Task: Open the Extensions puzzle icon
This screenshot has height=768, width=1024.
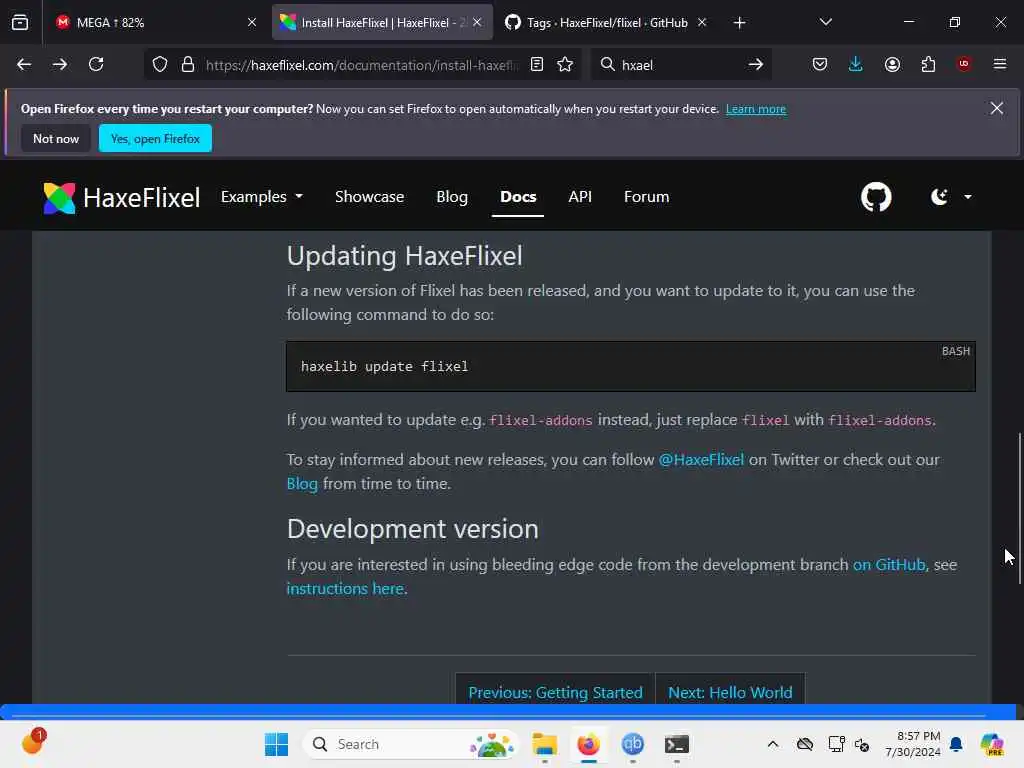Action: (929, 64)
